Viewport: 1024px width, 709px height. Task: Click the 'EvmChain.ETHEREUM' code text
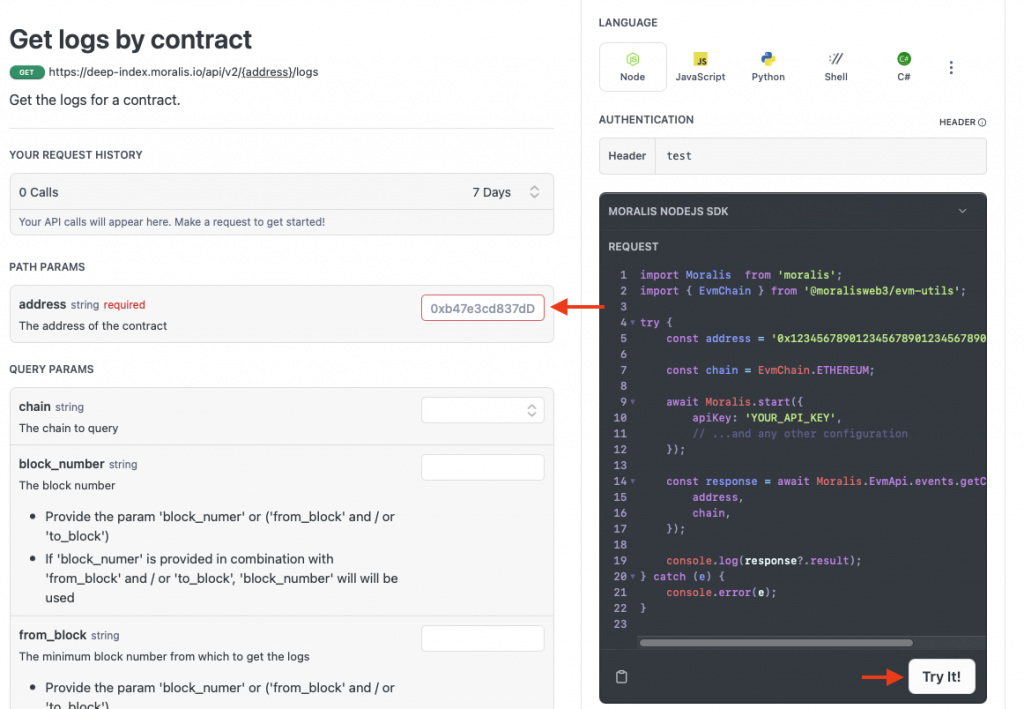[813, 370]
